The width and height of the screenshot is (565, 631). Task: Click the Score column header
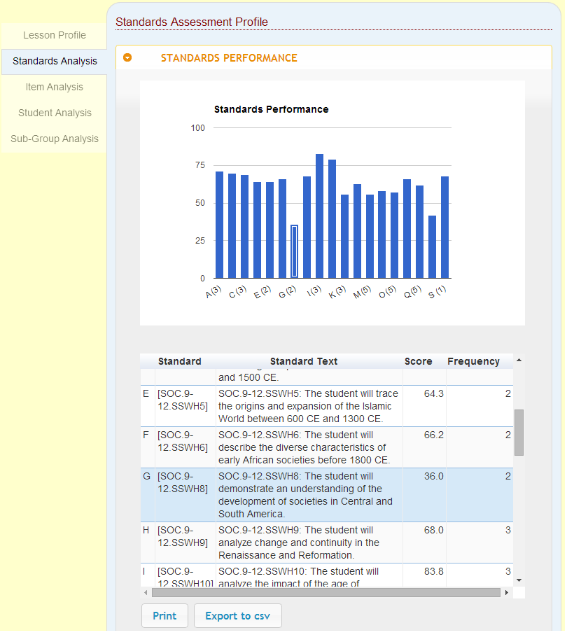[x=418, y=361]
